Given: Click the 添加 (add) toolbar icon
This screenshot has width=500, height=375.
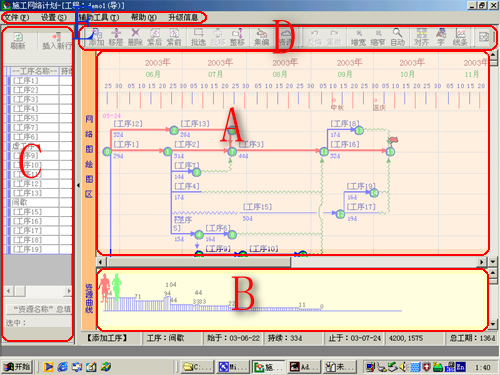Looking at the screenshot, I should pyautogui.click(x=97, y=37).
